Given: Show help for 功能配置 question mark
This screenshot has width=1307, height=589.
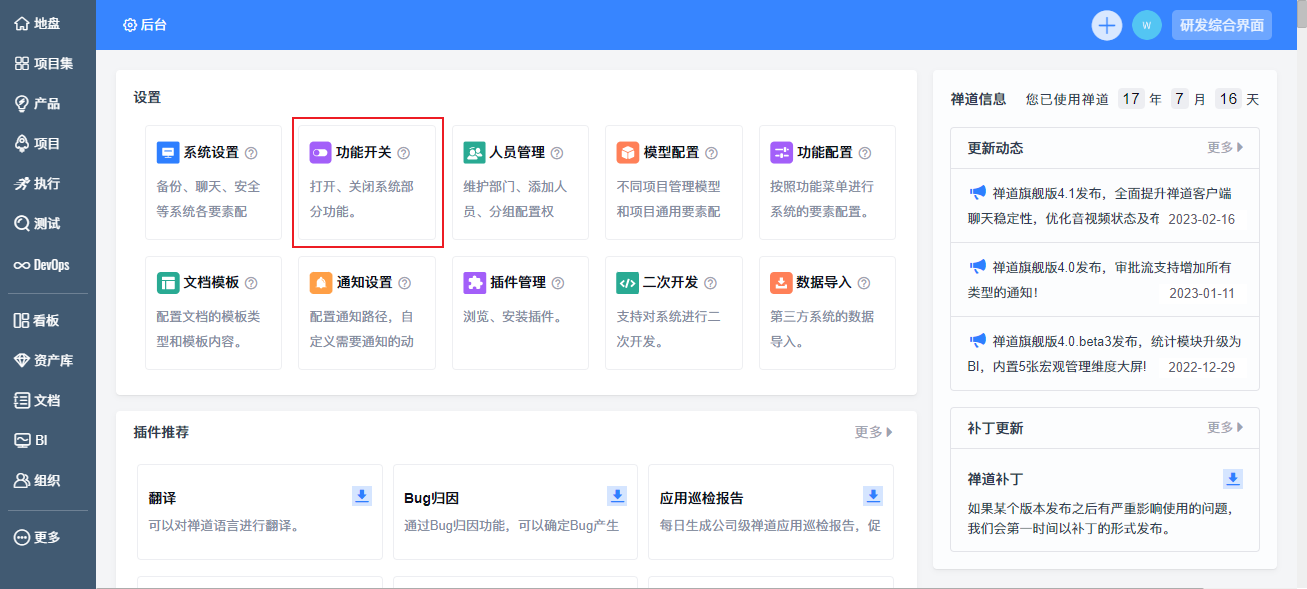Looking at the screenshot, I should (x=865, y=153).
